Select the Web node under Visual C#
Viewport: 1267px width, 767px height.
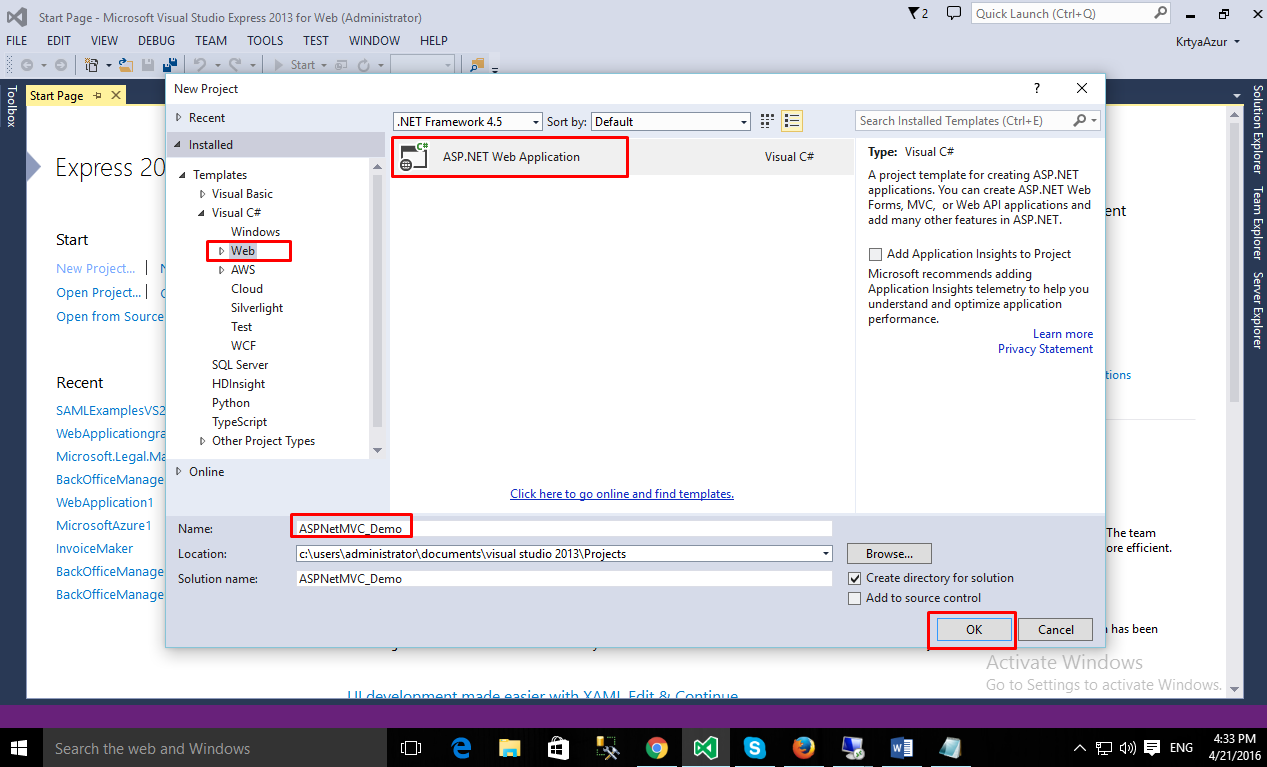[243, 251]
